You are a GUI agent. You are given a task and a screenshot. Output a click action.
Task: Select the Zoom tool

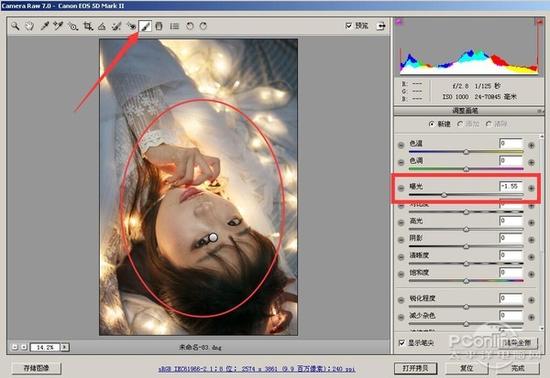pyautogui.click(x=15, y=26)
